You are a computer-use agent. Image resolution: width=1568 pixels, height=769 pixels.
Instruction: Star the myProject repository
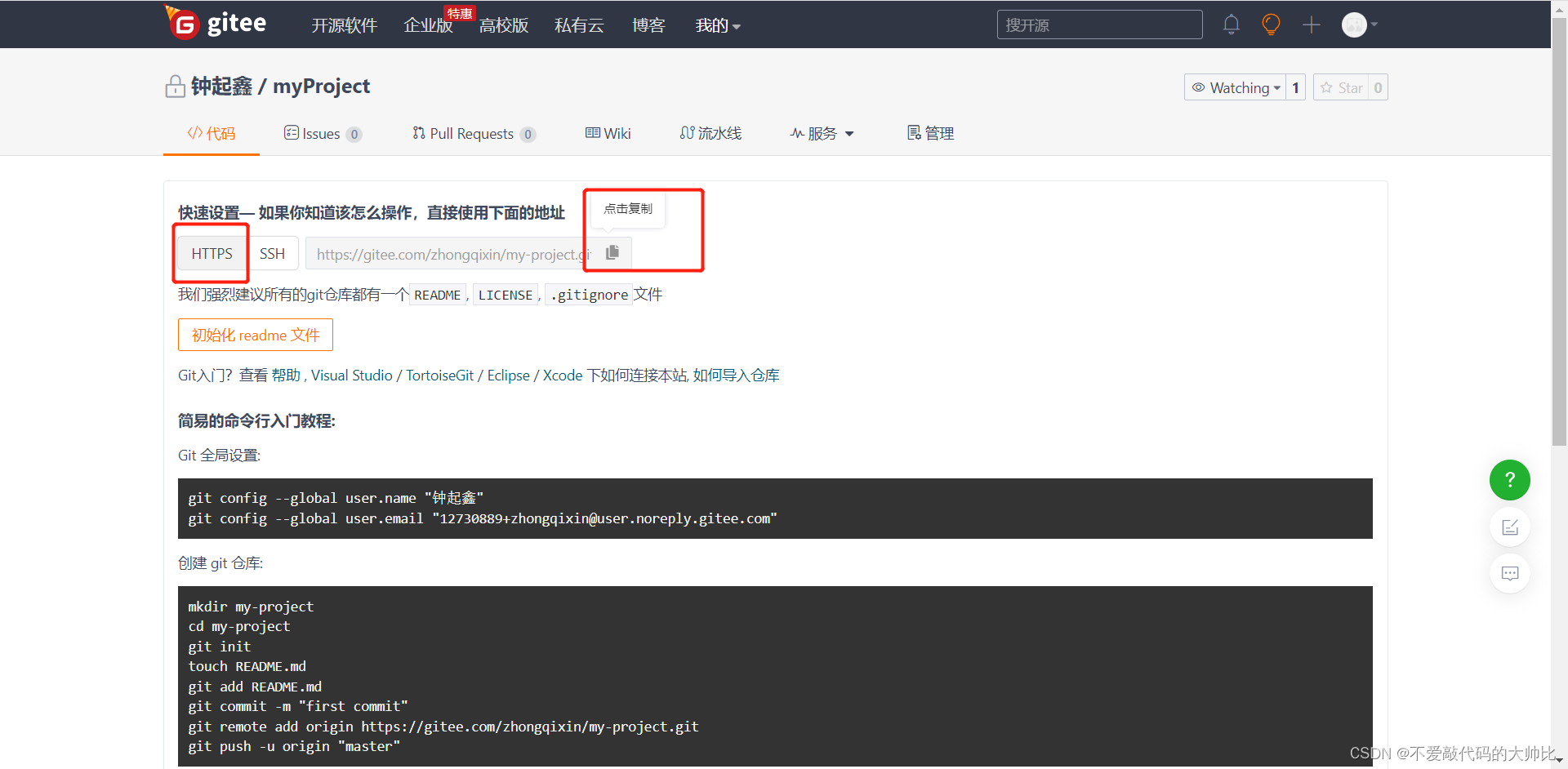1343,87
